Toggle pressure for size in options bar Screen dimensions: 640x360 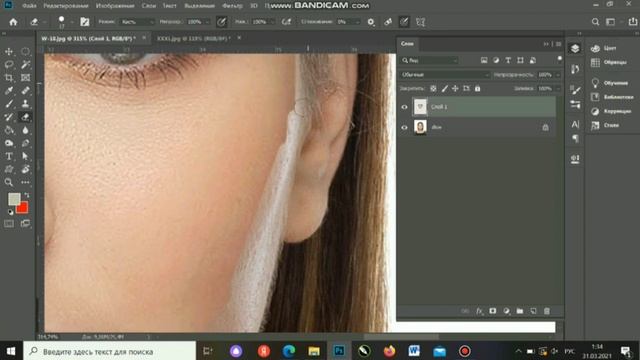(x=404, y=22)
